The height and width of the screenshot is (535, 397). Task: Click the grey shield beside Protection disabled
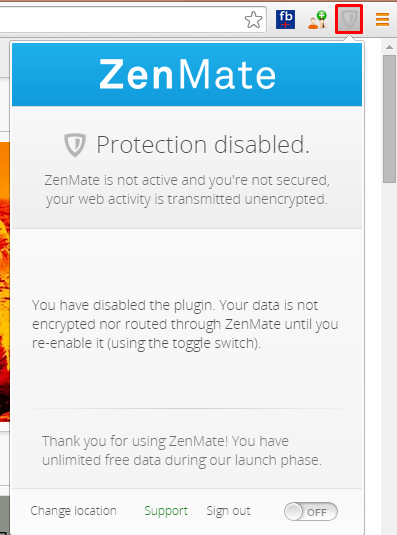(75, 145)
